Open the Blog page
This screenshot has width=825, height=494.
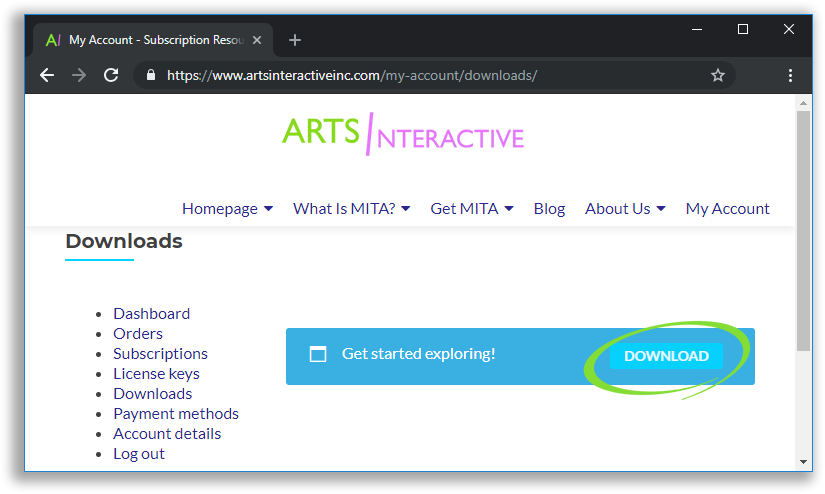click(549, 209)
